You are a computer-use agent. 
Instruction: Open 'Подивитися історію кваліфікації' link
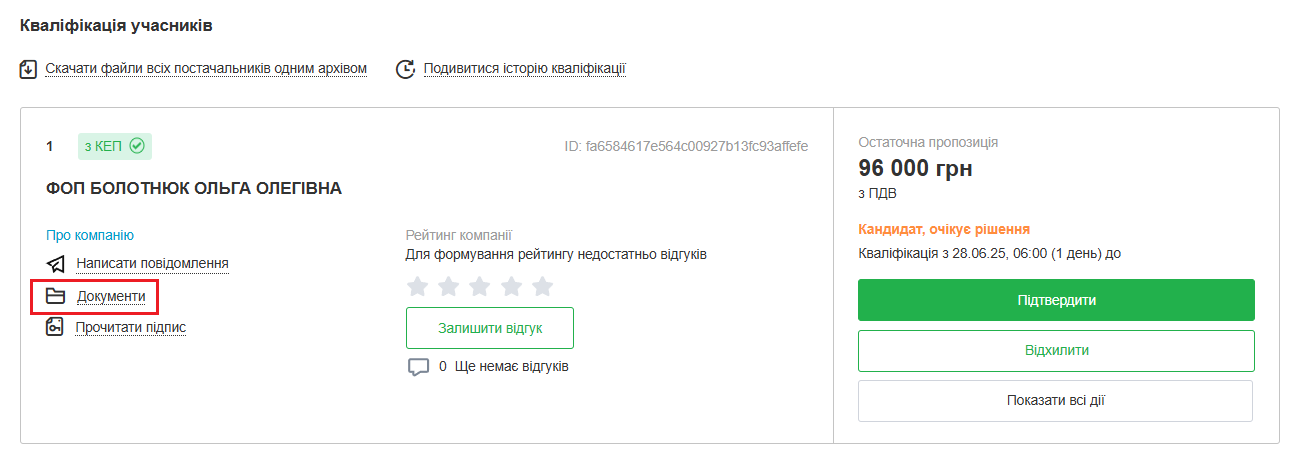pos(524,69)
